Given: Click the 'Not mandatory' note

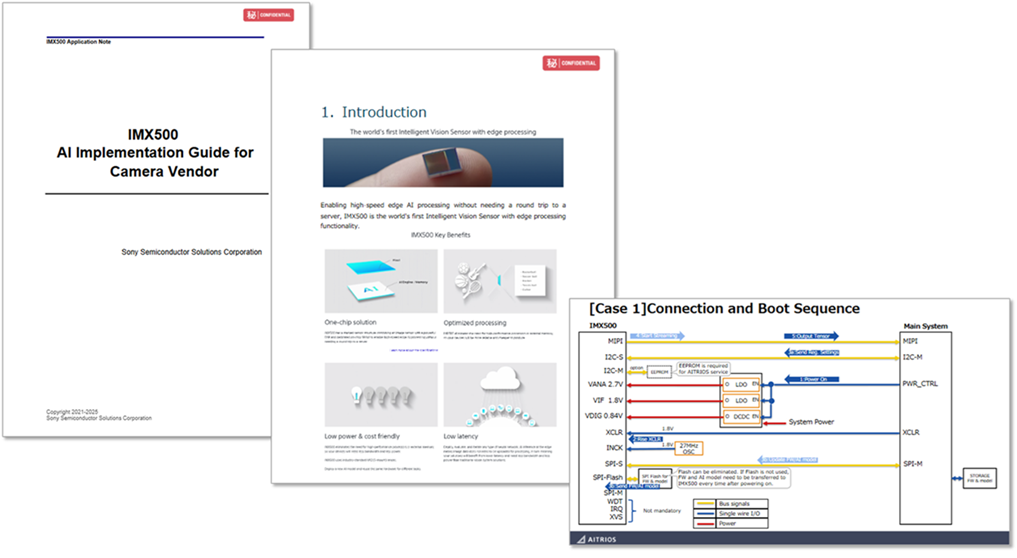Looking at the screenshot, I should tap(662, 511).
